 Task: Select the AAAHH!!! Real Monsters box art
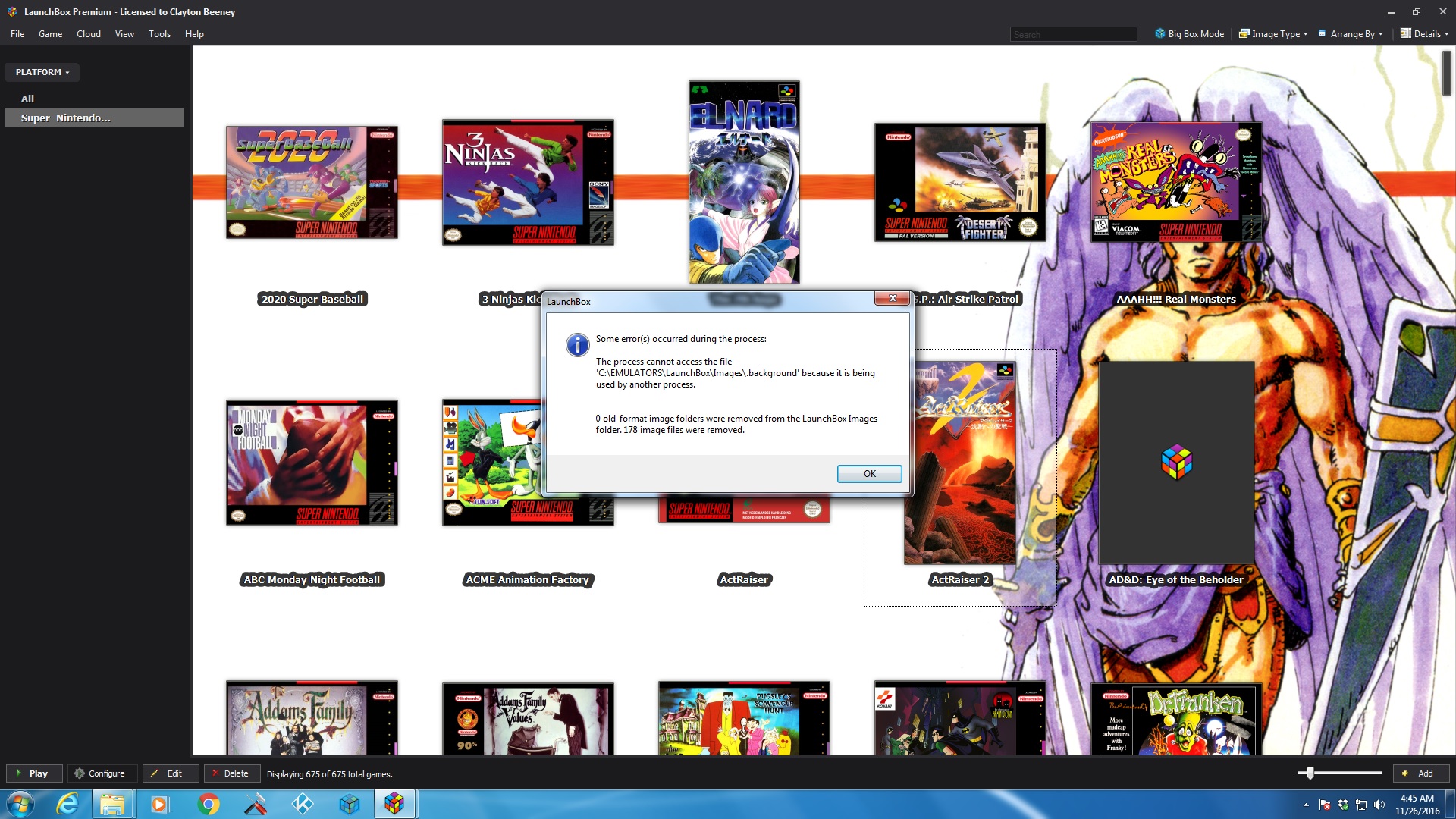[1176, 182]
